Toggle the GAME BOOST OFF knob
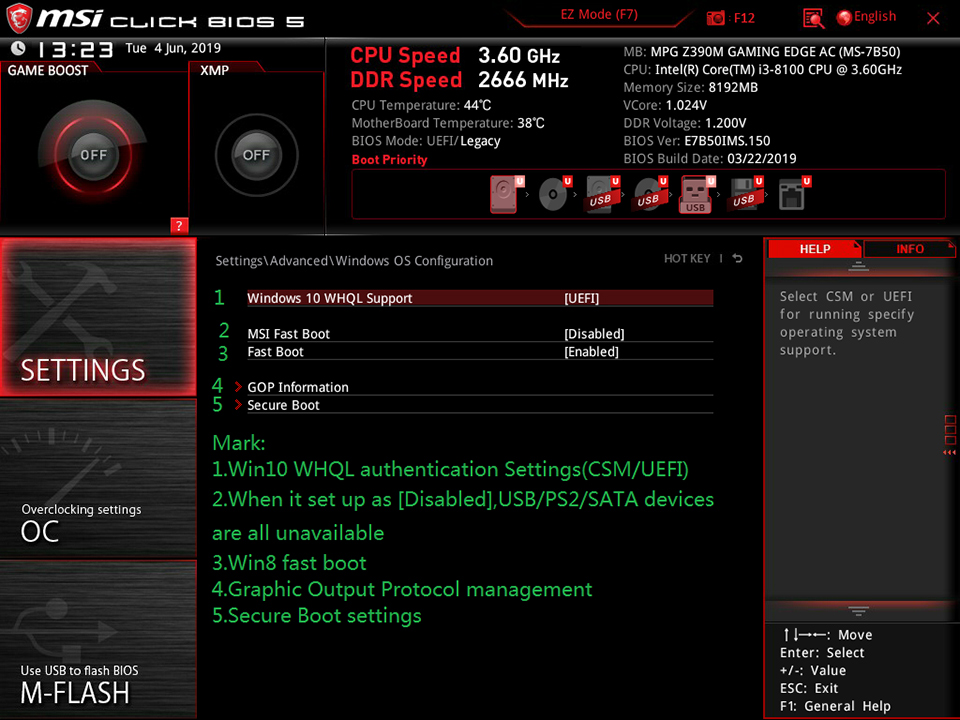 [x=93, y=155]
